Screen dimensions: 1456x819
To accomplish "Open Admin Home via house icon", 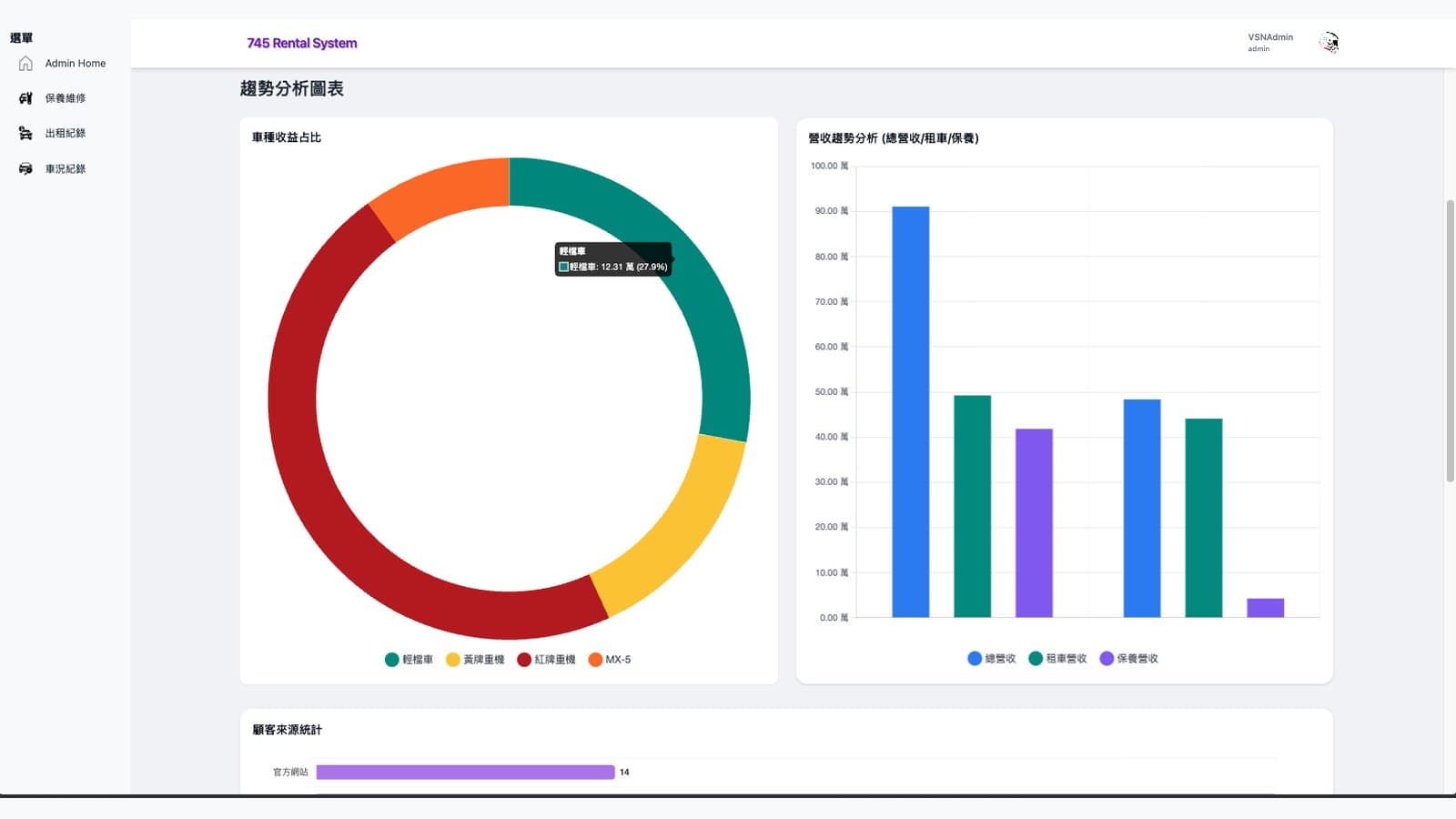I will coord(25,64).
